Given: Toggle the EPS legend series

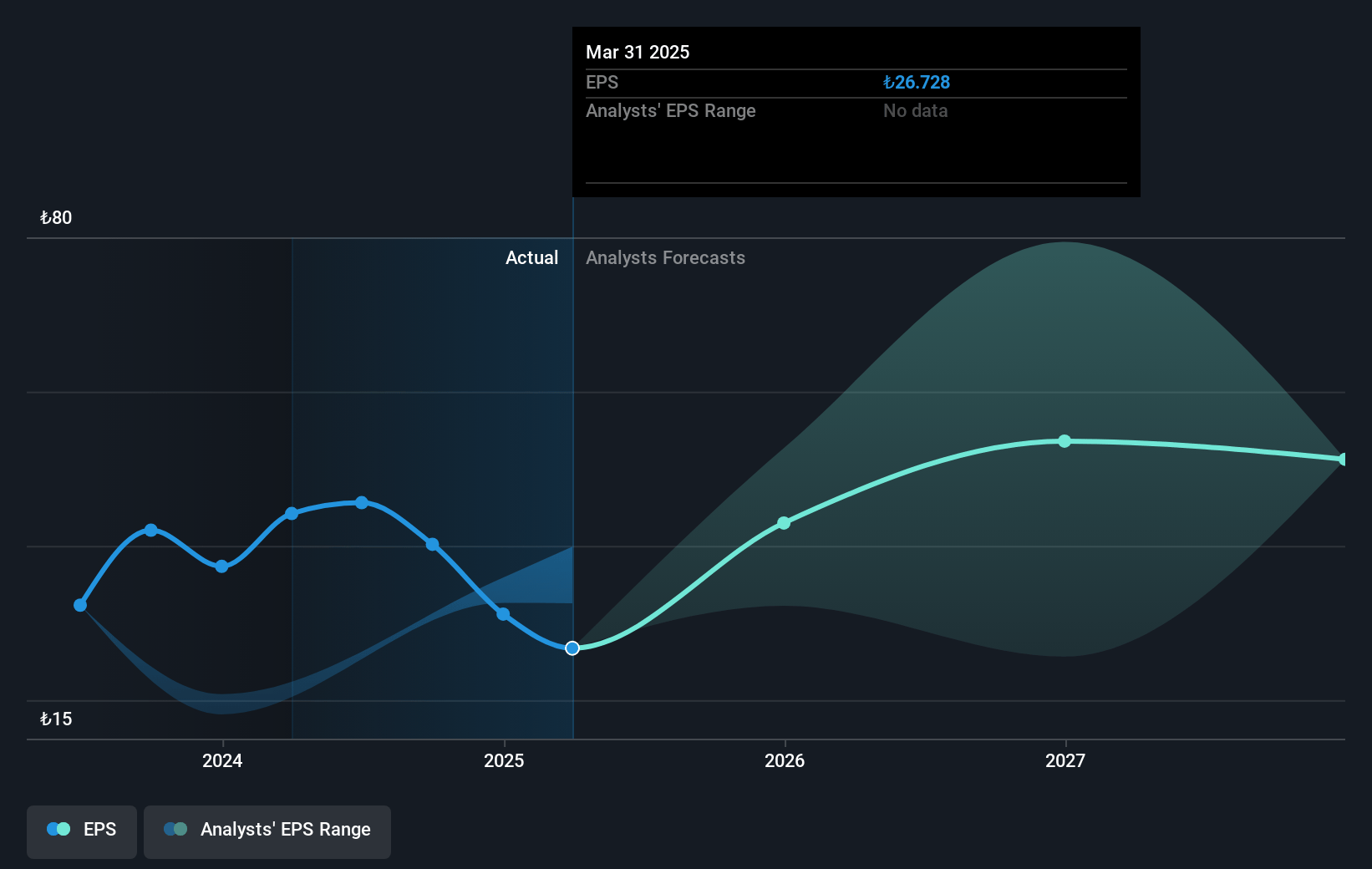Looking at the screenshot, I should tap(82, 831).
